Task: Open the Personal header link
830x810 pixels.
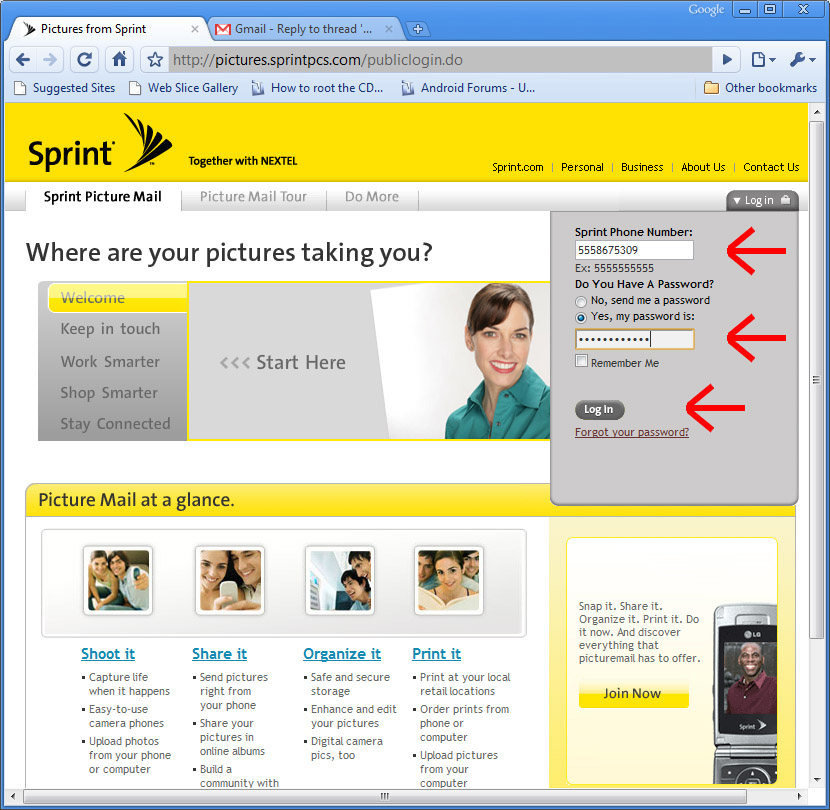Action: tap(582, 167)
